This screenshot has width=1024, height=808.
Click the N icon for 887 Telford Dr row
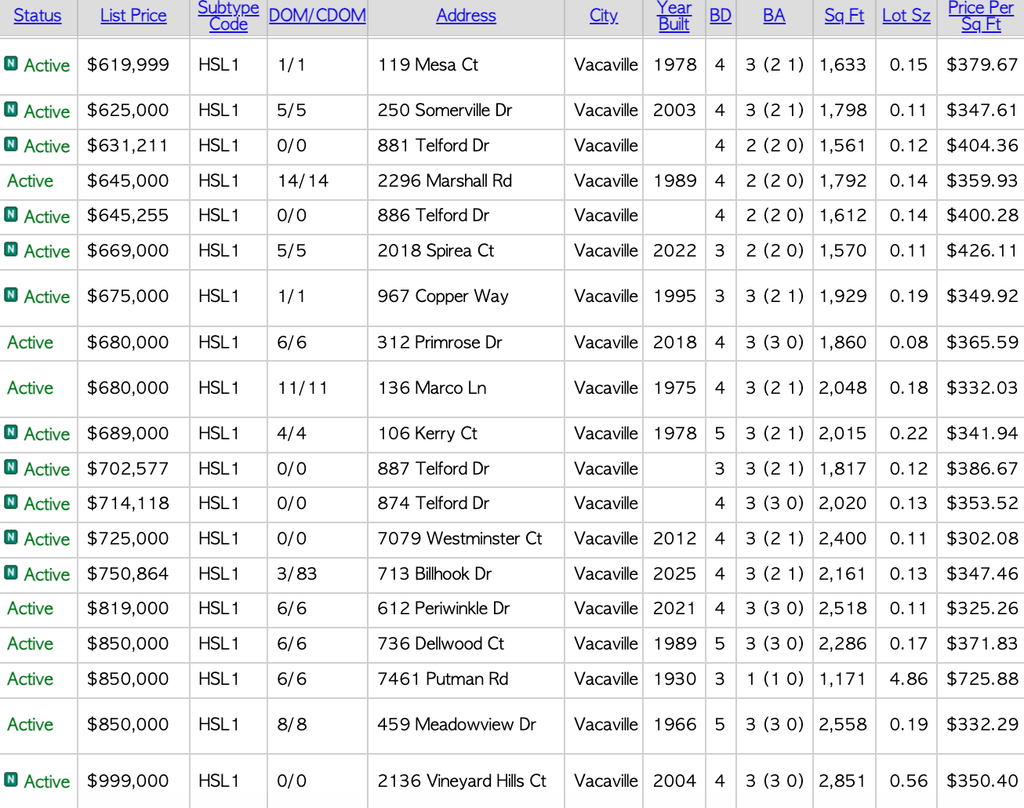tap(11, 469)
